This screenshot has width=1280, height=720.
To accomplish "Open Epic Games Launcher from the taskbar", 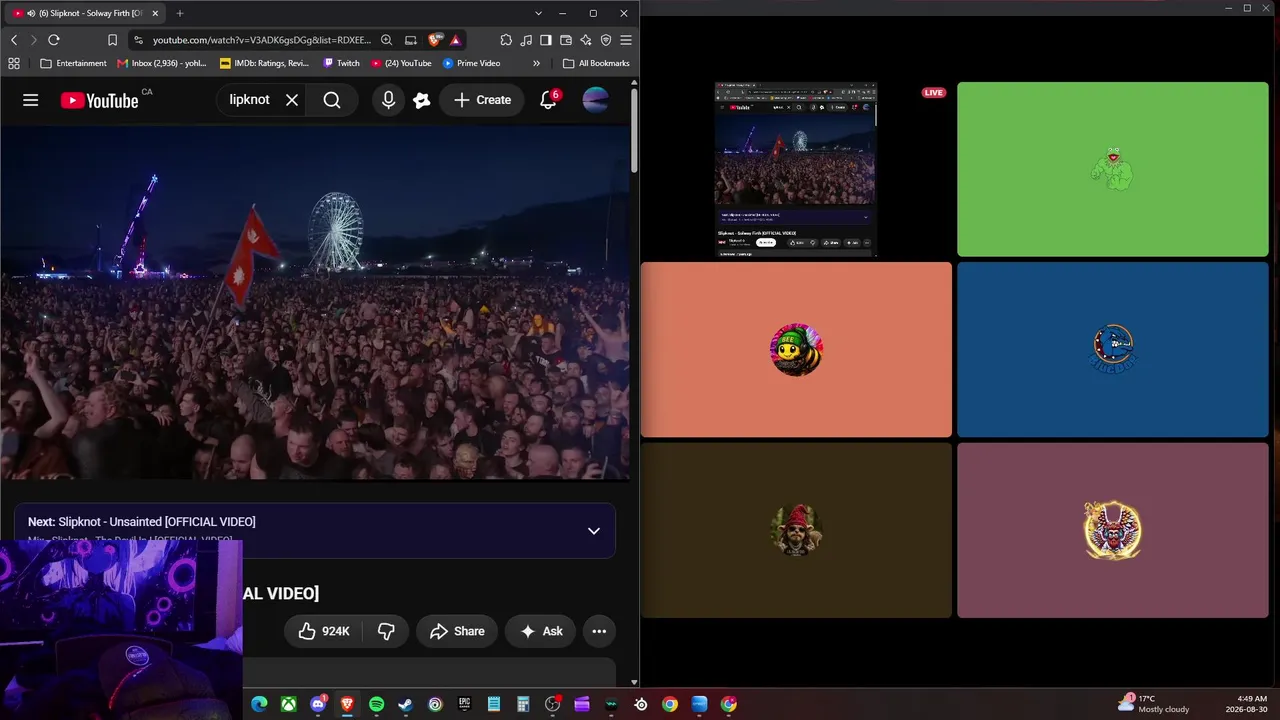I will (x=464, y=704).
